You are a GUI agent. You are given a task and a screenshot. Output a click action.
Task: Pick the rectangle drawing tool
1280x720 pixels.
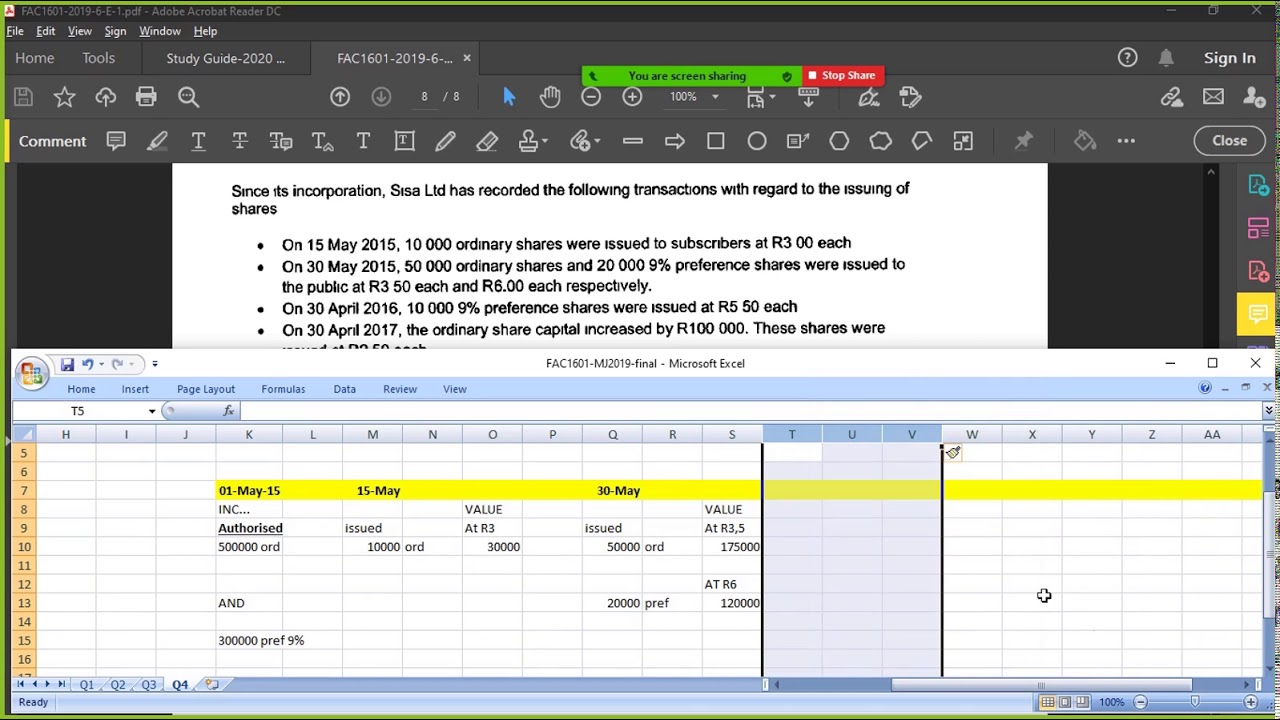tap(716, 141)
